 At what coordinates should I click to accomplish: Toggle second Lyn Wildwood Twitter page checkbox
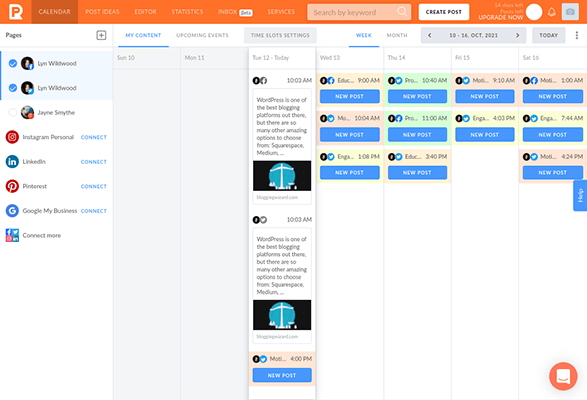[x=13, y=88]
